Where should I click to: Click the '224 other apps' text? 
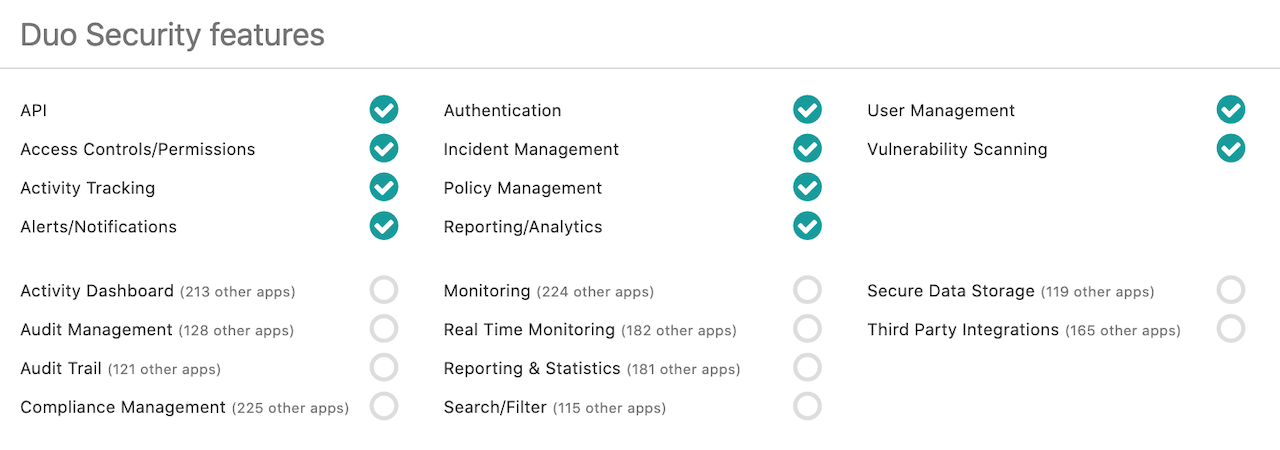click(595, 292)
